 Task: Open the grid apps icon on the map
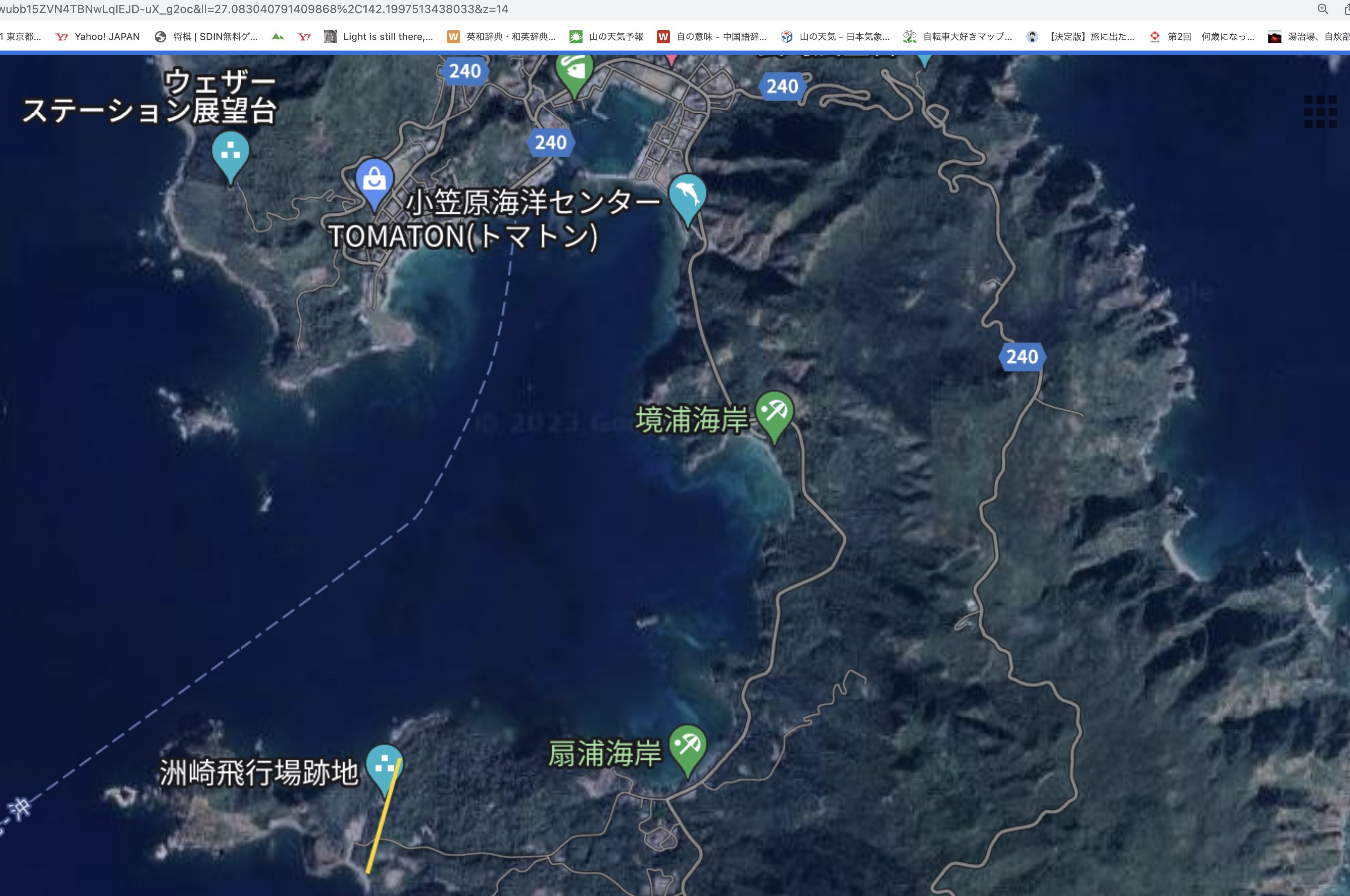pyautogui.click(x=1320, y=111)
